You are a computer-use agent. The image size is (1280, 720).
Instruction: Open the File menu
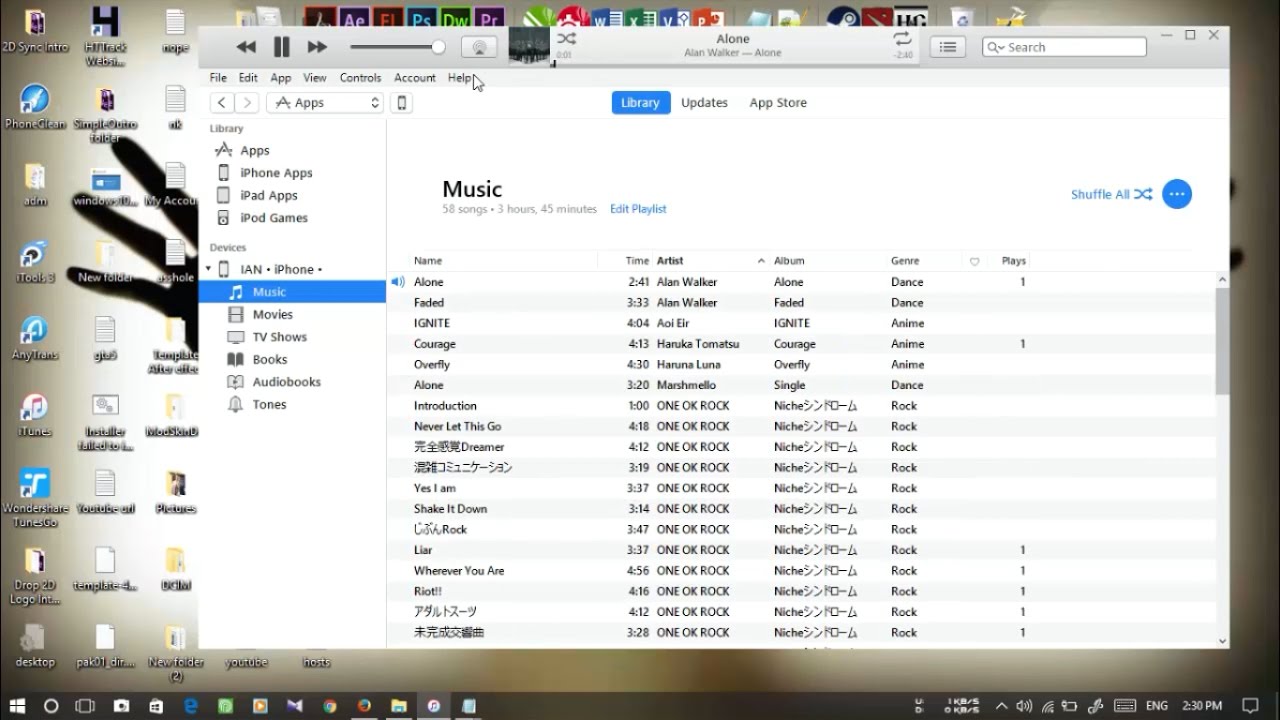218,78
